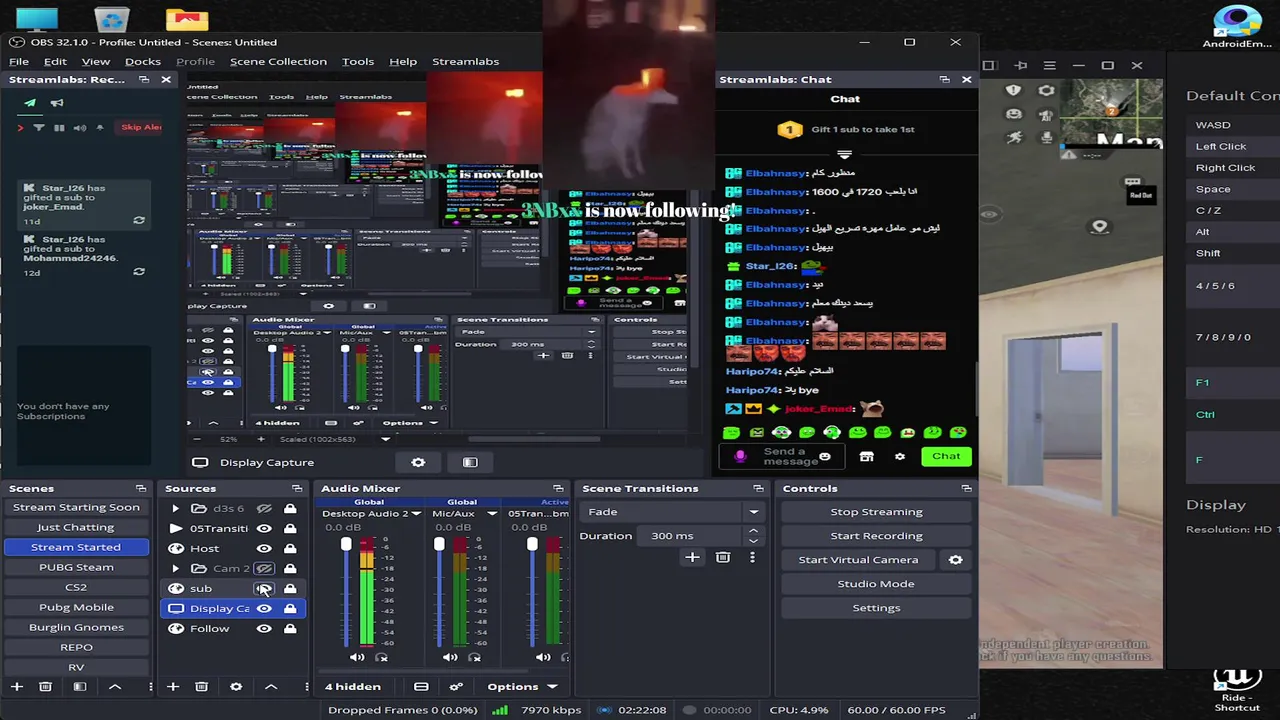Image resolution: width=1280 pixels, height=720 pixels.
Task: Hide the Follow source
Action: coord(264,629)
